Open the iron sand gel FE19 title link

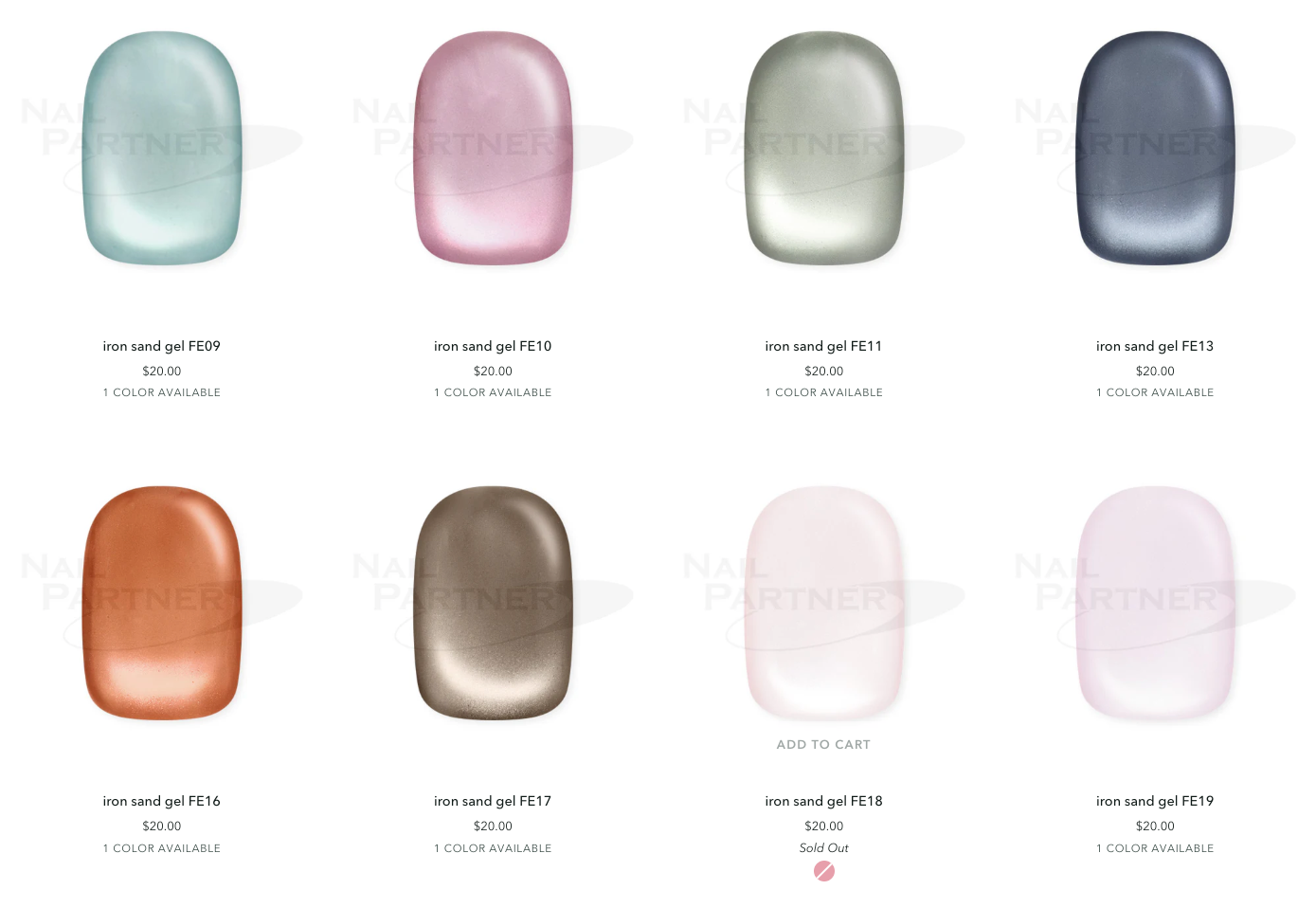(x=1155, y=801)
